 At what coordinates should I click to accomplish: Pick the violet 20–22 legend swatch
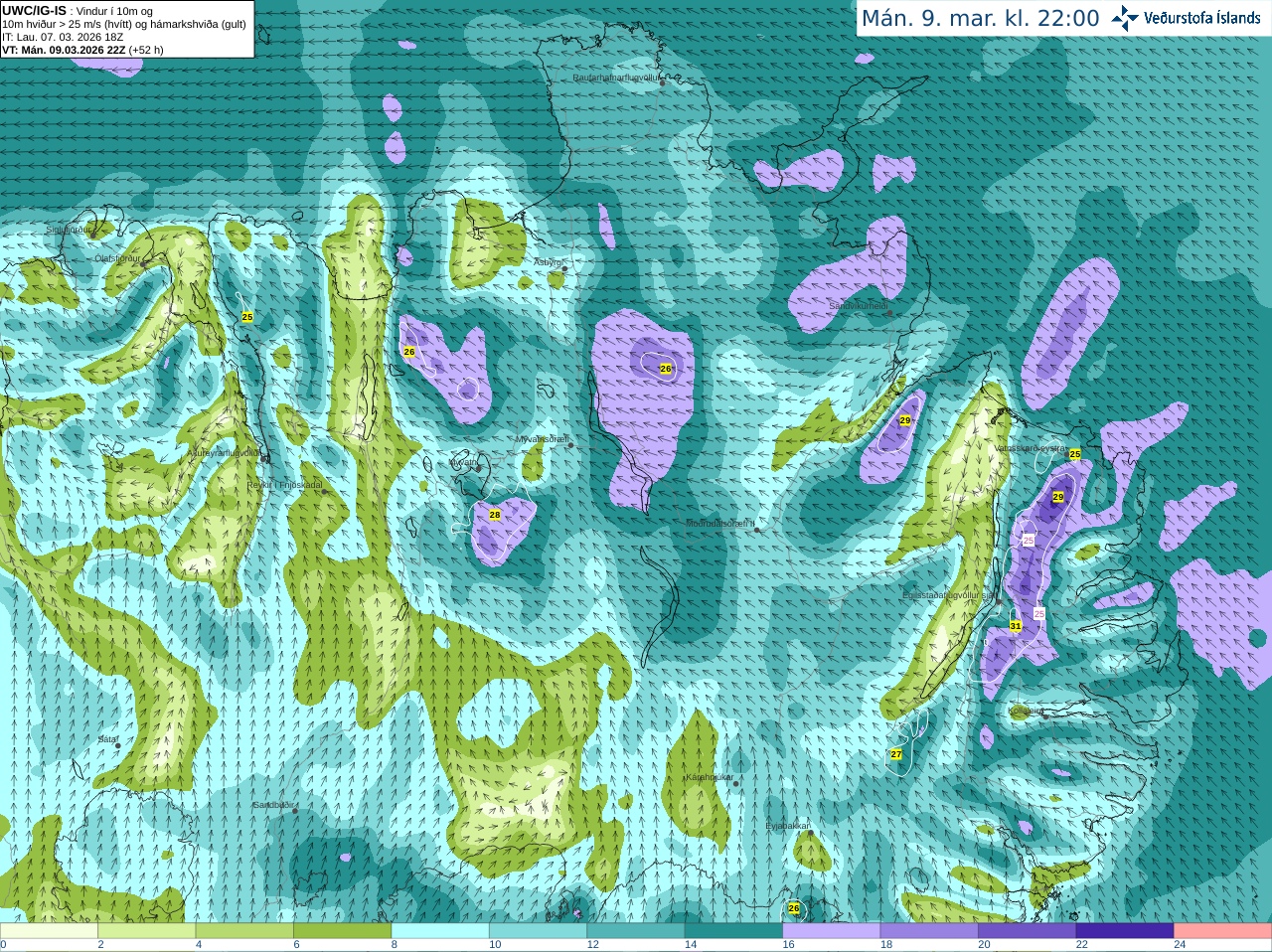(x=1028, y=931)
